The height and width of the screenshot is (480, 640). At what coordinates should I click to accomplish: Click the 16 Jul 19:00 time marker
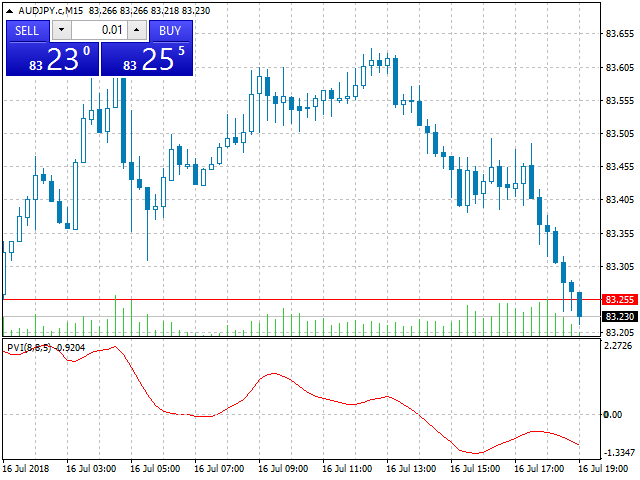(x=603, y=469)
